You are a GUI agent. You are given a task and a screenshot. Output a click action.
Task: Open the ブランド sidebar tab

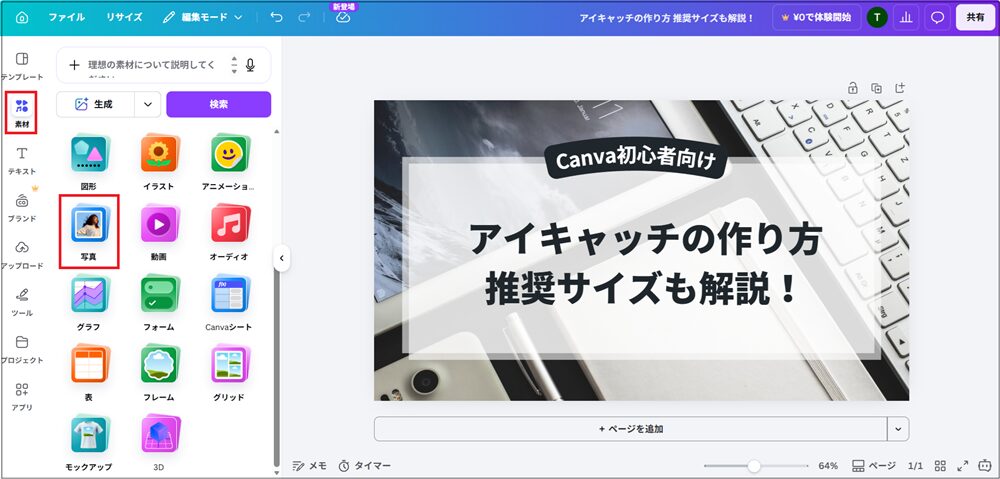[22, 208]
